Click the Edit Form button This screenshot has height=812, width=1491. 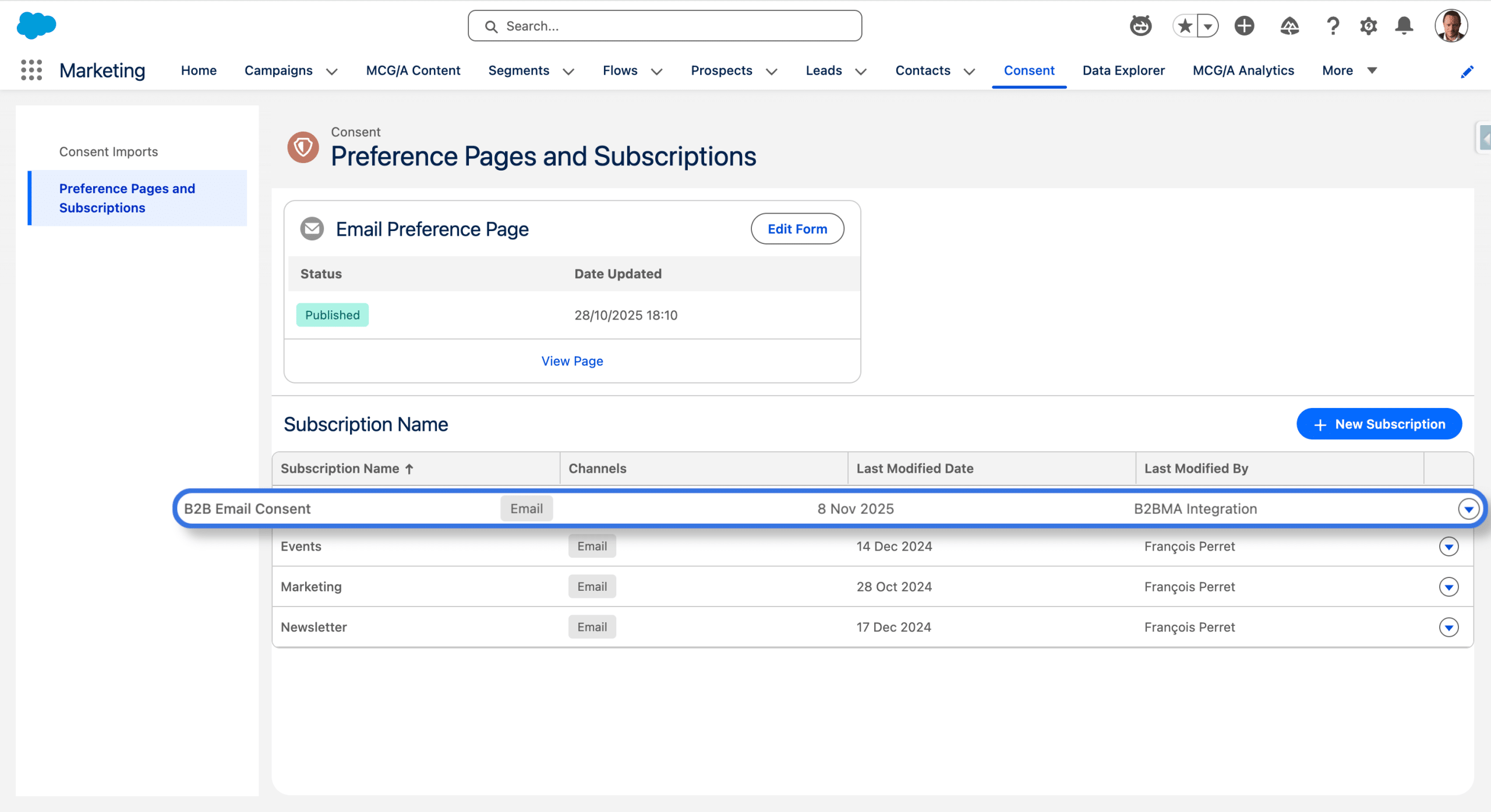[797, 229]
